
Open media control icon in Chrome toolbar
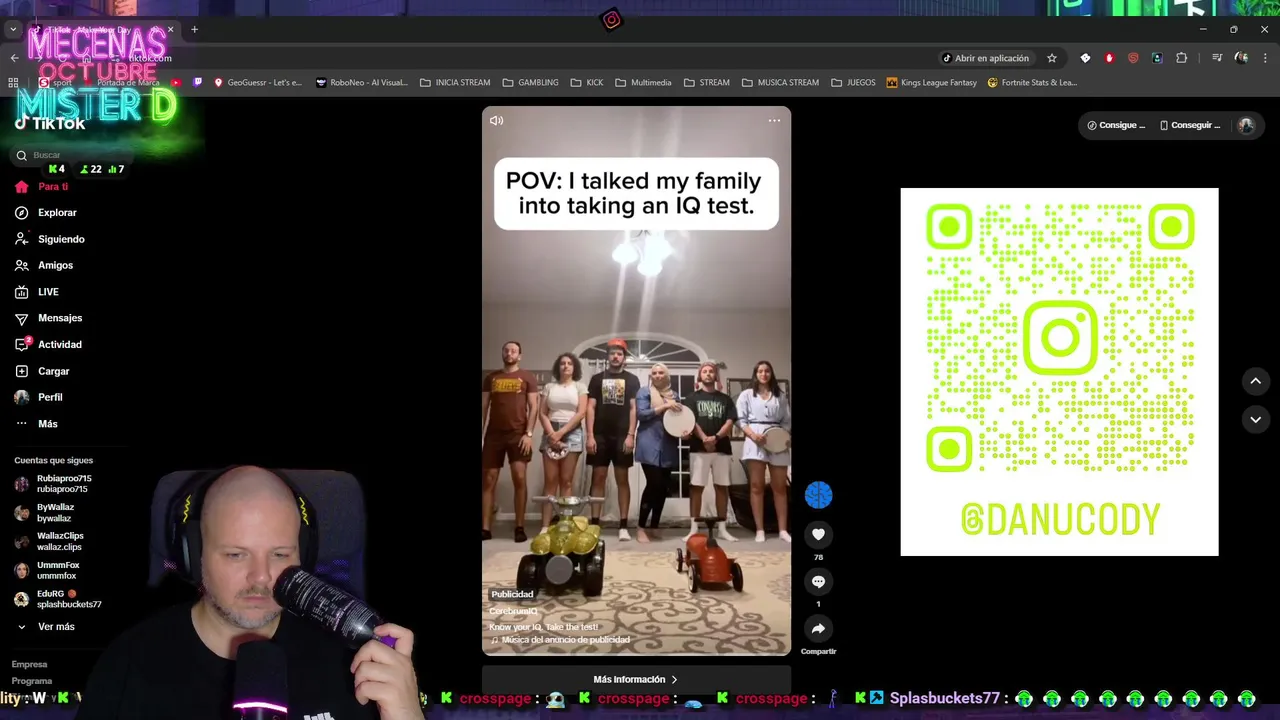tap(1217, 58)
